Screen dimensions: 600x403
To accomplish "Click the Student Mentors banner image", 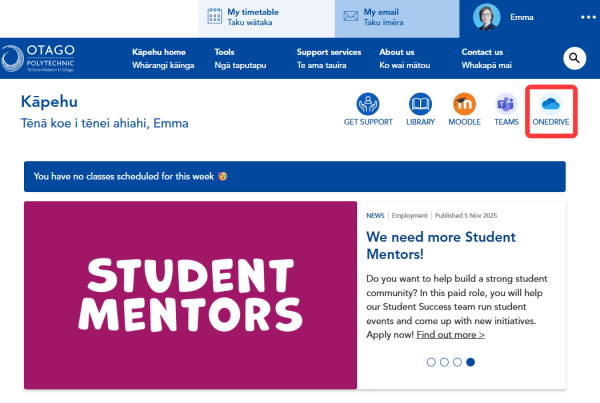I will (190, 295).
